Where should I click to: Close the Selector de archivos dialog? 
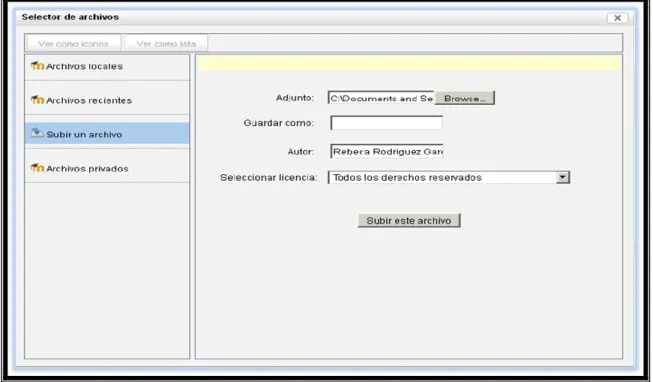click(618, 17)
